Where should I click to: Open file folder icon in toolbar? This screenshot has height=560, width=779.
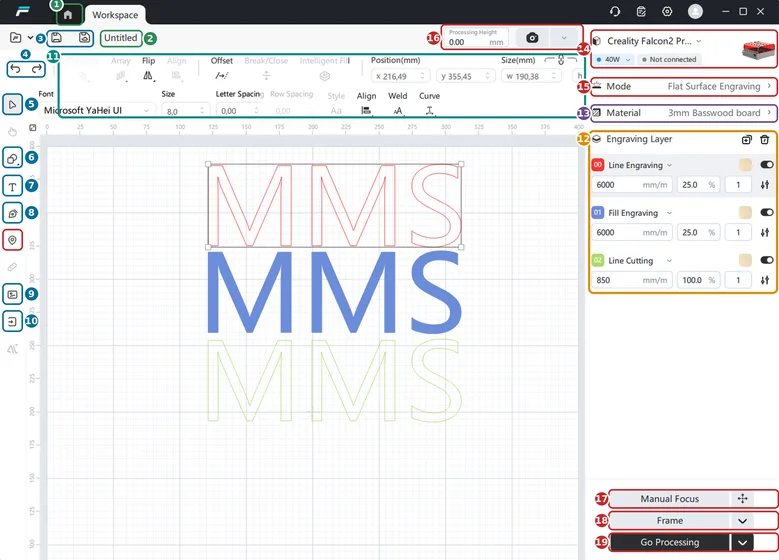(15, 38)
